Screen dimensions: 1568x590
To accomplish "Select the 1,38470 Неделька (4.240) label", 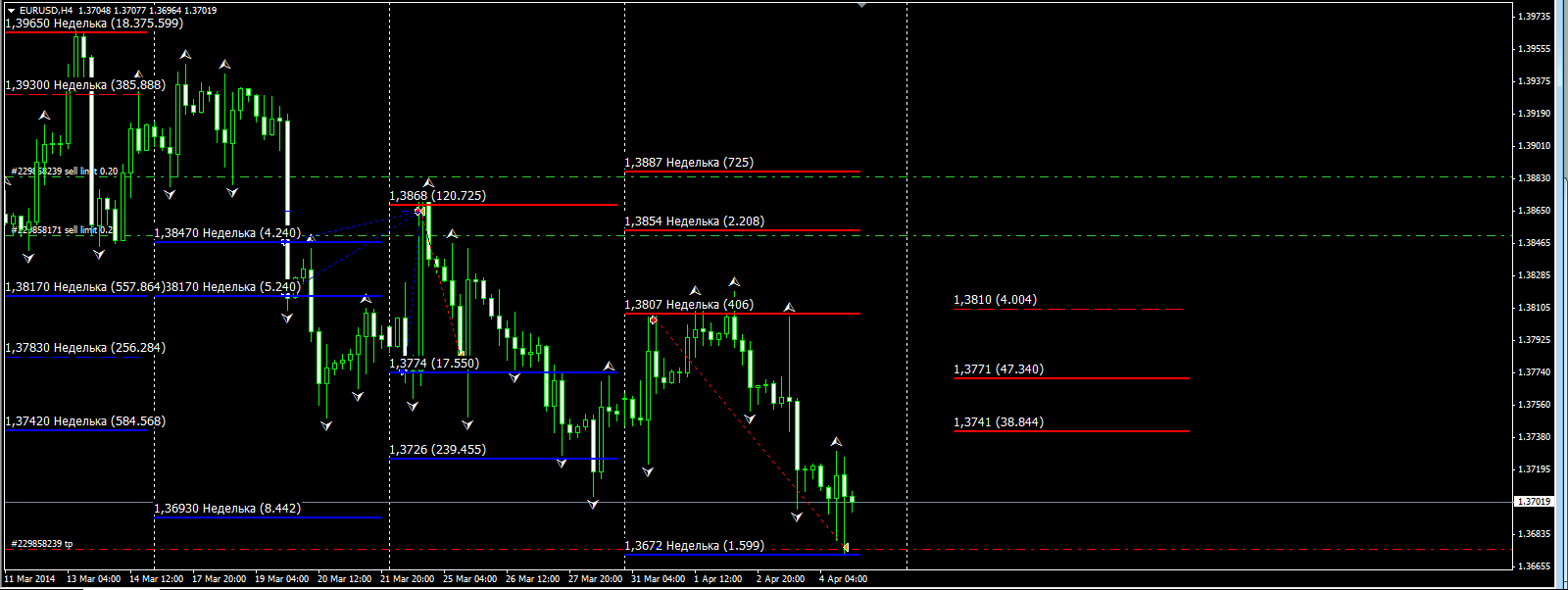I will pos(227,233).
